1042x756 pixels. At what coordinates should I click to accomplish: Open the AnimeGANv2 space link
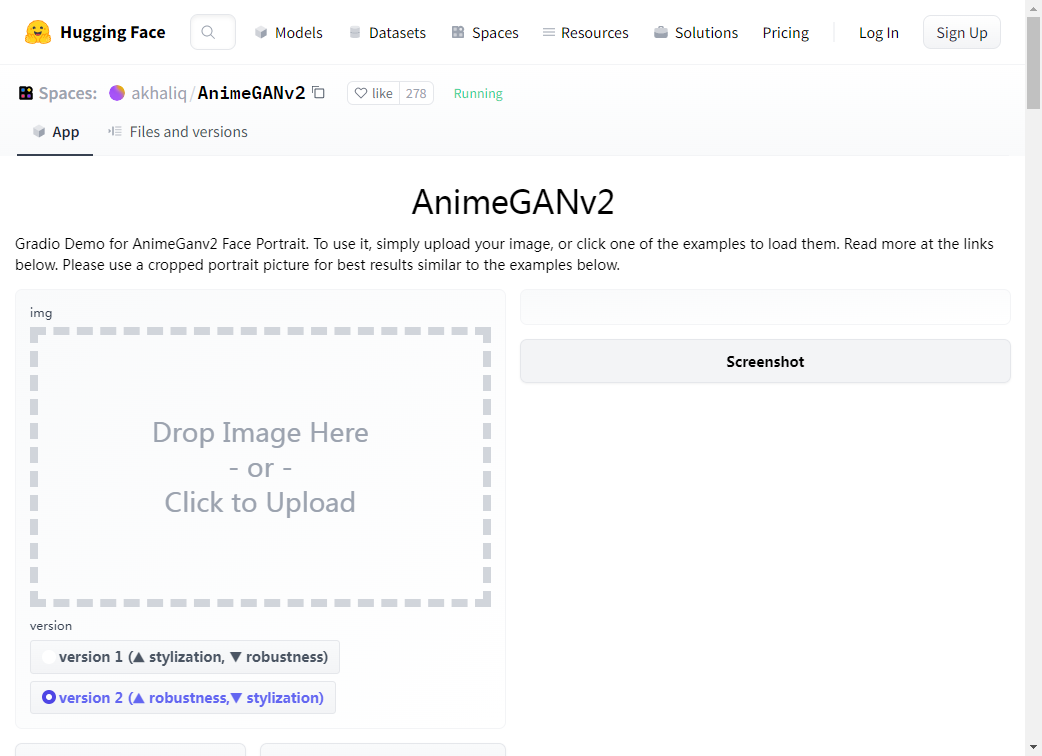coord(251,93)
